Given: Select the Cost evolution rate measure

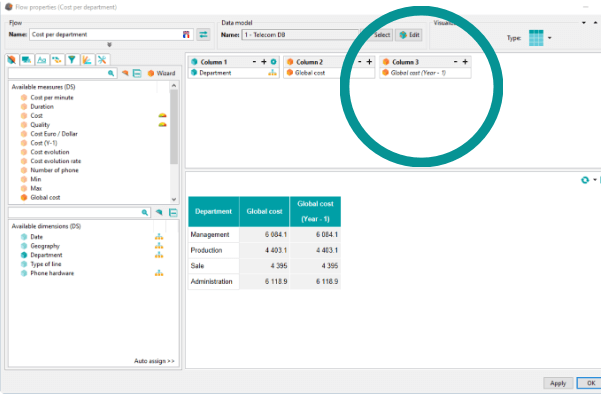Looking at the screenshot, I should 56,161.
